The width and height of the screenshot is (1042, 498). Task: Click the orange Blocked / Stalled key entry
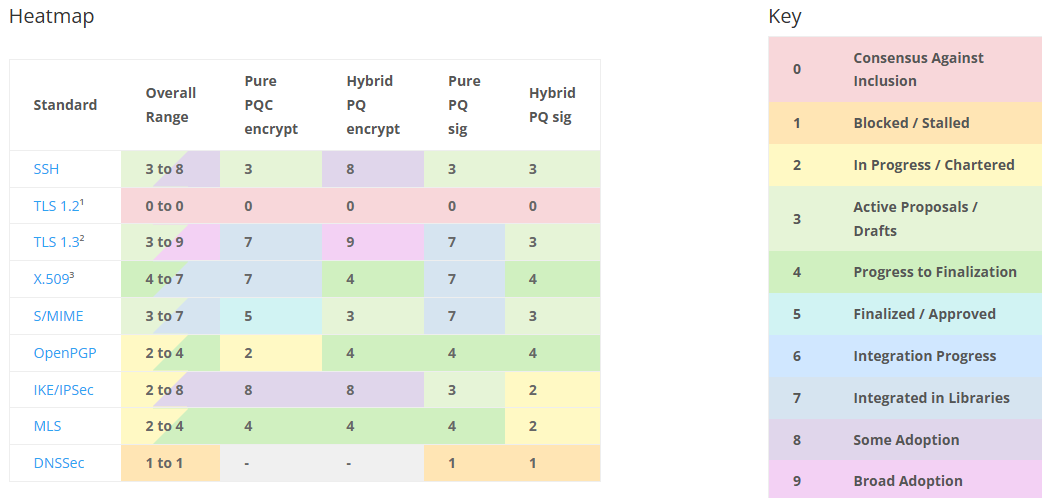[x=910, y=123]
